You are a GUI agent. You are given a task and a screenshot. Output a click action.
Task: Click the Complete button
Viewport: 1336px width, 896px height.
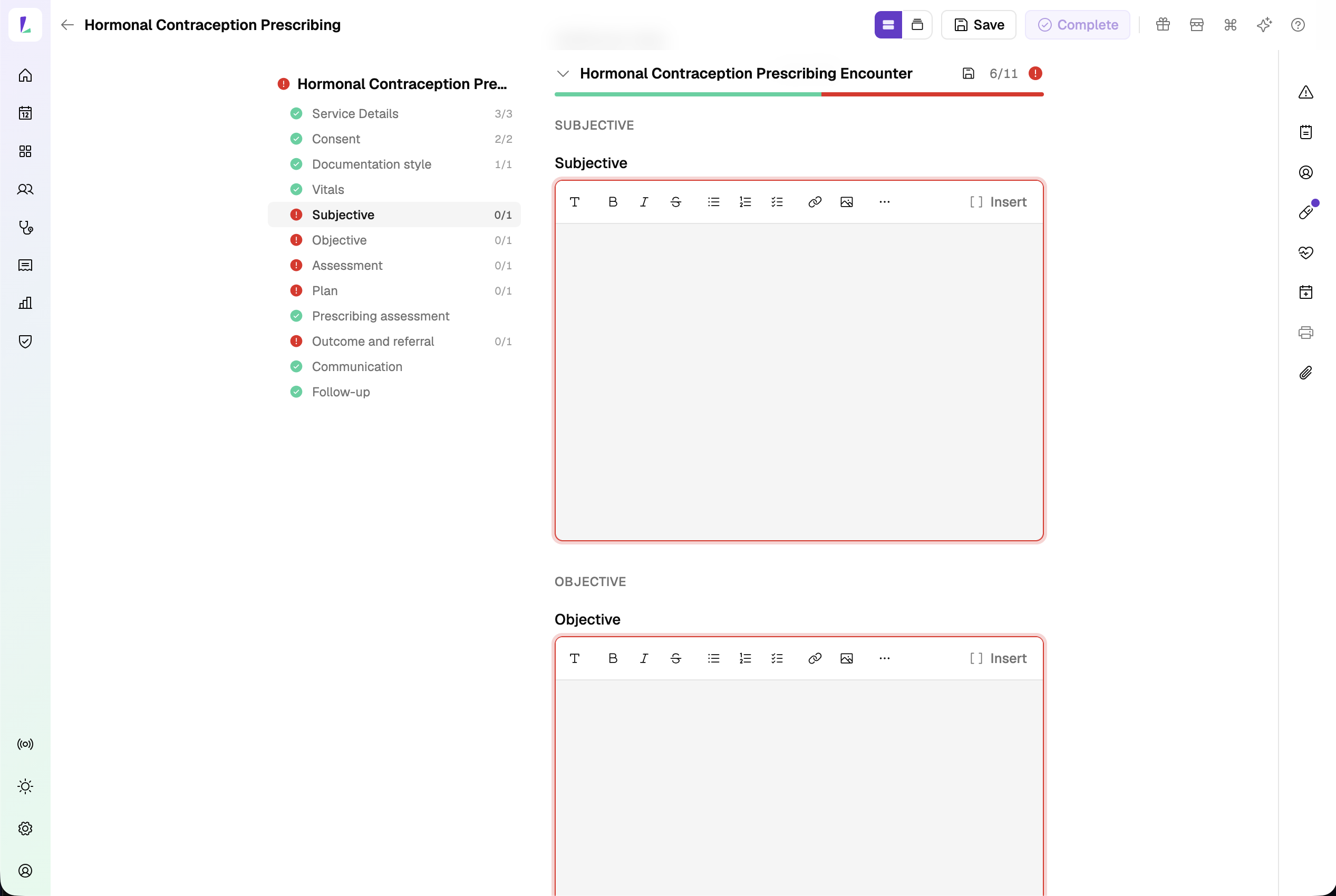1078,25
